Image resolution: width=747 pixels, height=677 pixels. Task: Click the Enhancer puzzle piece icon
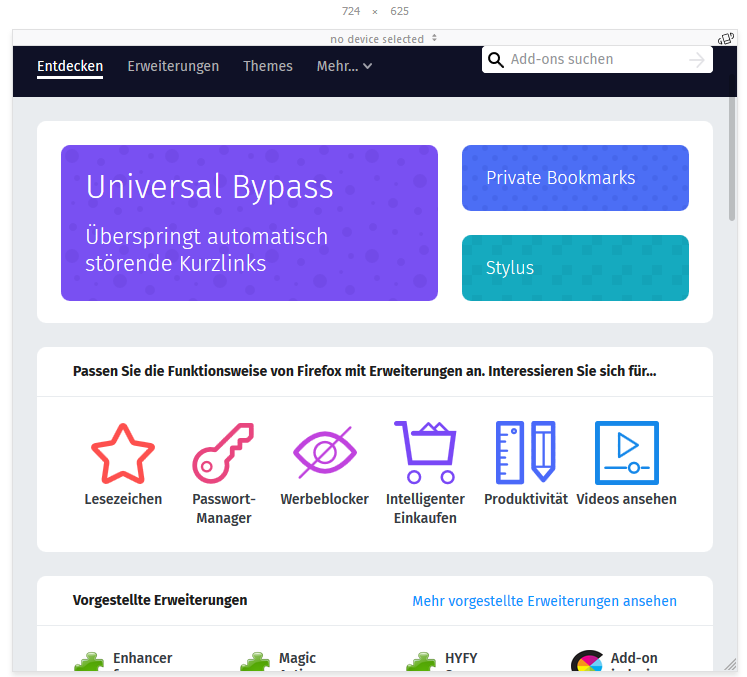(x=89, y=661)
